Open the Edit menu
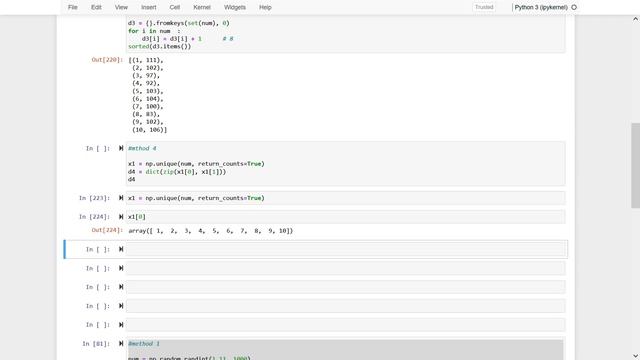This screenshot has height=360, width=640. 96,7
